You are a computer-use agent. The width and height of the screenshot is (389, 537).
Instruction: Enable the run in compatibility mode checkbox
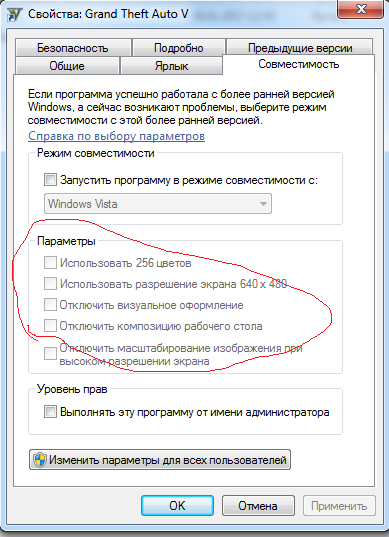click(x=50, y=180)
